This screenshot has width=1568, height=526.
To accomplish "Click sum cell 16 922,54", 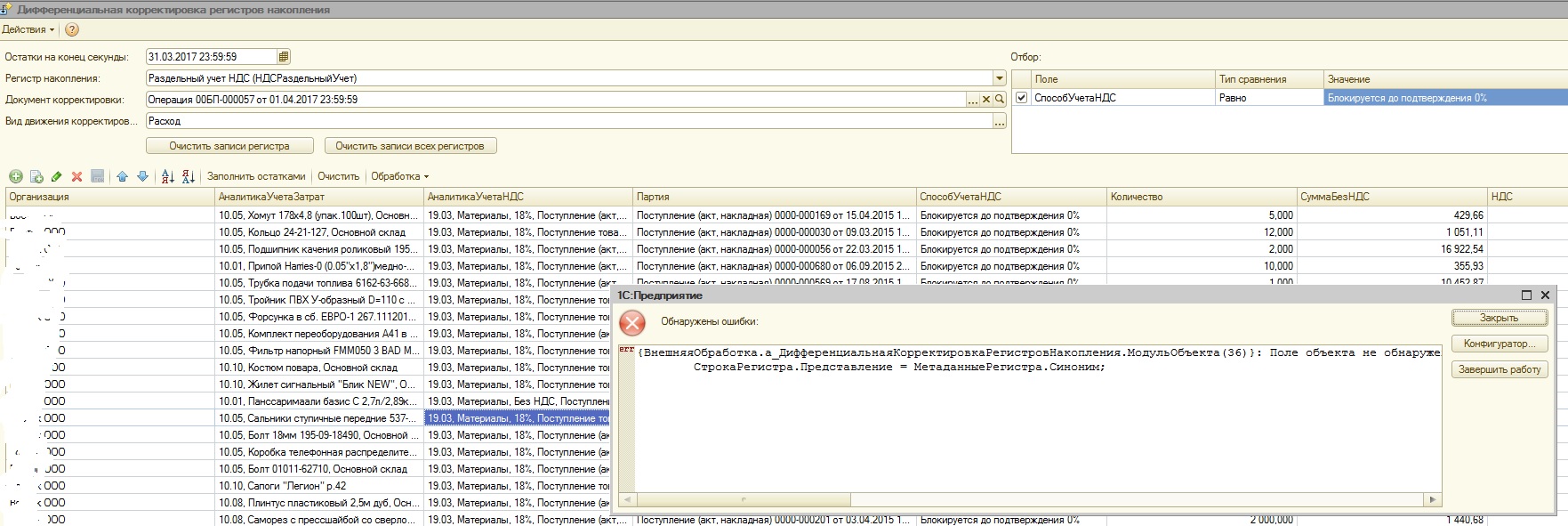I will point(1392,249).
